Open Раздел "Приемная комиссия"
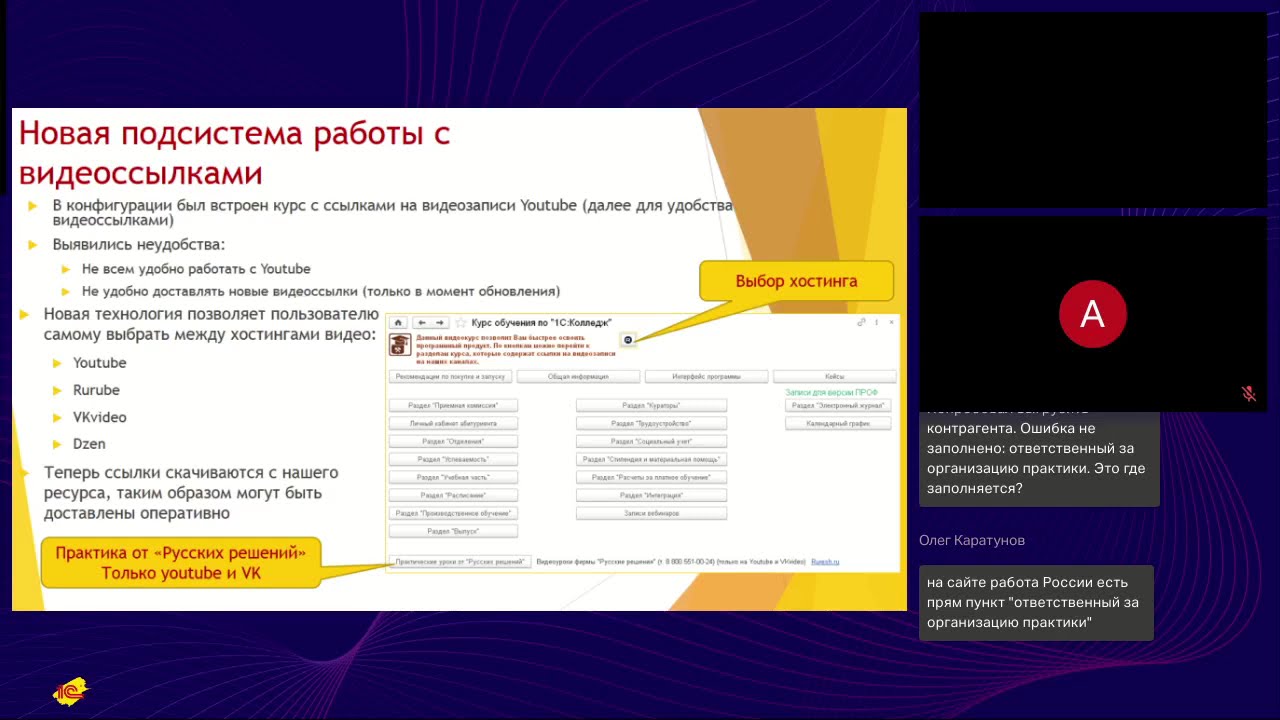 (x=453, y=405)
